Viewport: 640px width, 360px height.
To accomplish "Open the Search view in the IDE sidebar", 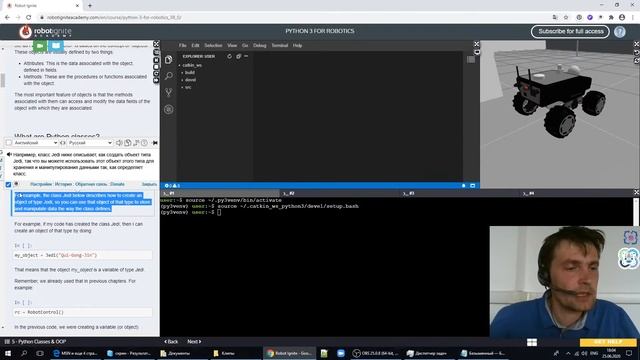I will 169,76.
